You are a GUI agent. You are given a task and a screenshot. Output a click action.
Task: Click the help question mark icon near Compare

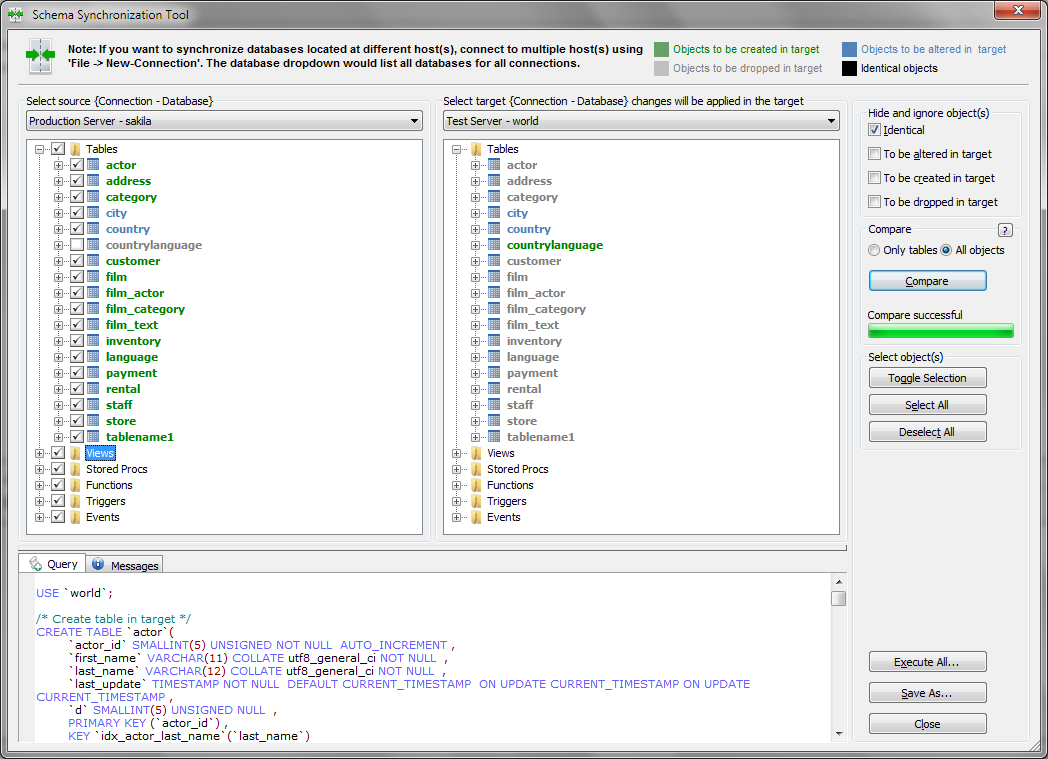pos(1005,230)
